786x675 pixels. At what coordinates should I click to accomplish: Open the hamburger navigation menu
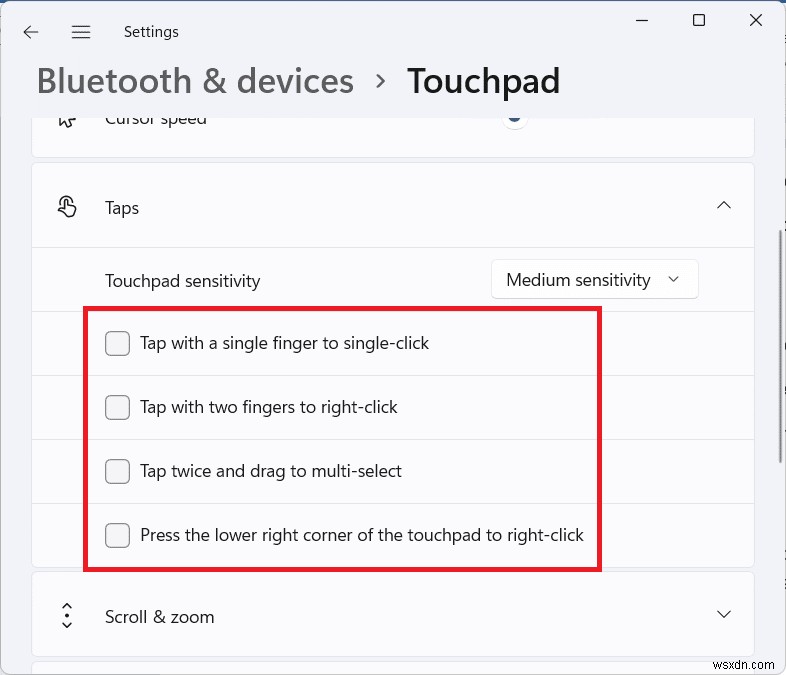pos(81,32)
